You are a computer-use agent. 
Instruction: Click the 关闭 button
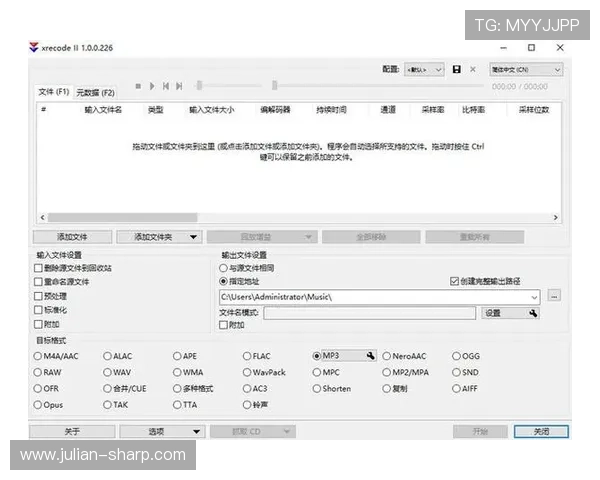tap(541, 432)
